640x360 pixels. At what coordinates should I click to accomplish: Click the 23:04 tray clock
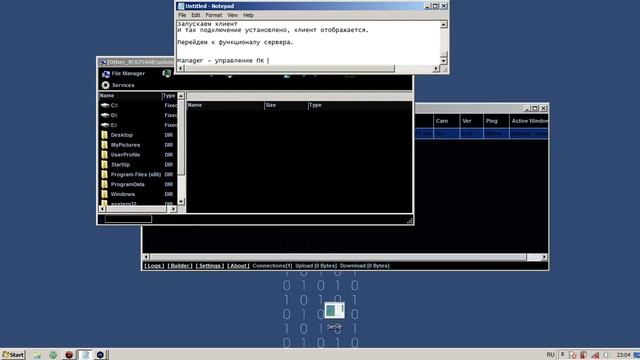[x=623, y=355]
